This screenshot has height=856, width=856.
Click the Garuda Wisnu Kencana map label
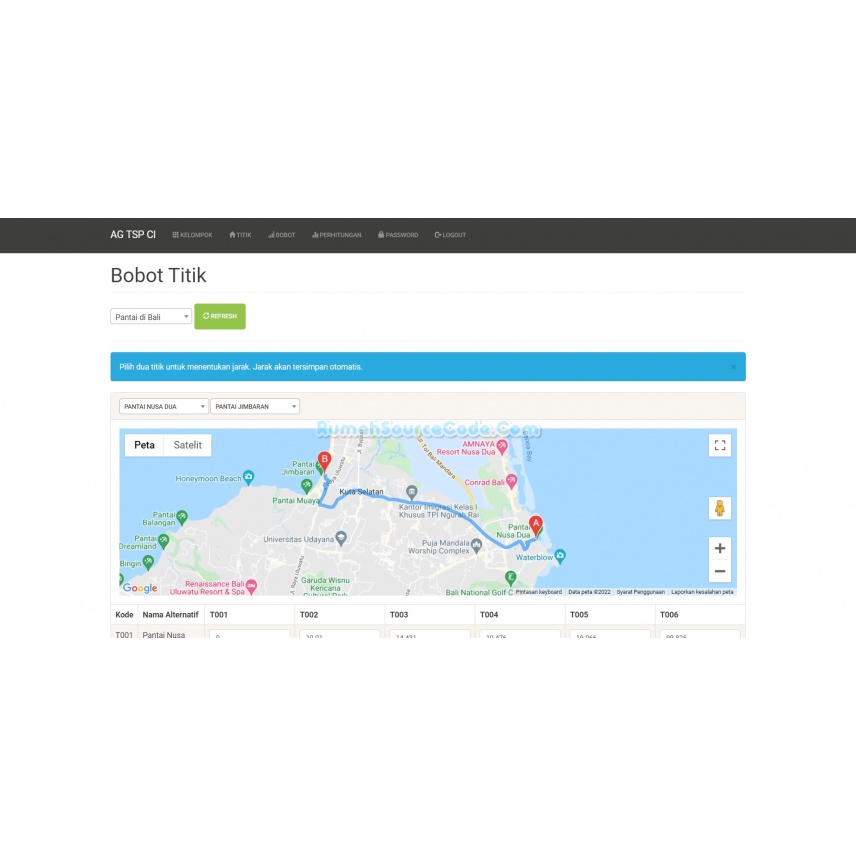(325, 584)
